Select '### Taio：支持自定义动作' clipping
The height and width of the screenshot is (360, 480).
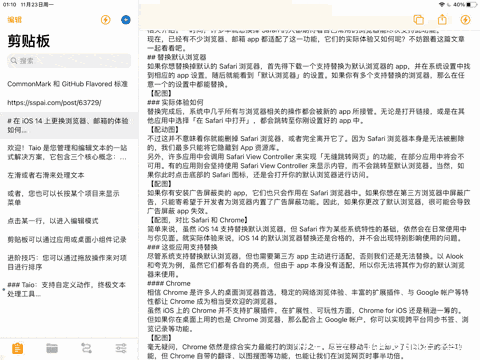(69, 289)
